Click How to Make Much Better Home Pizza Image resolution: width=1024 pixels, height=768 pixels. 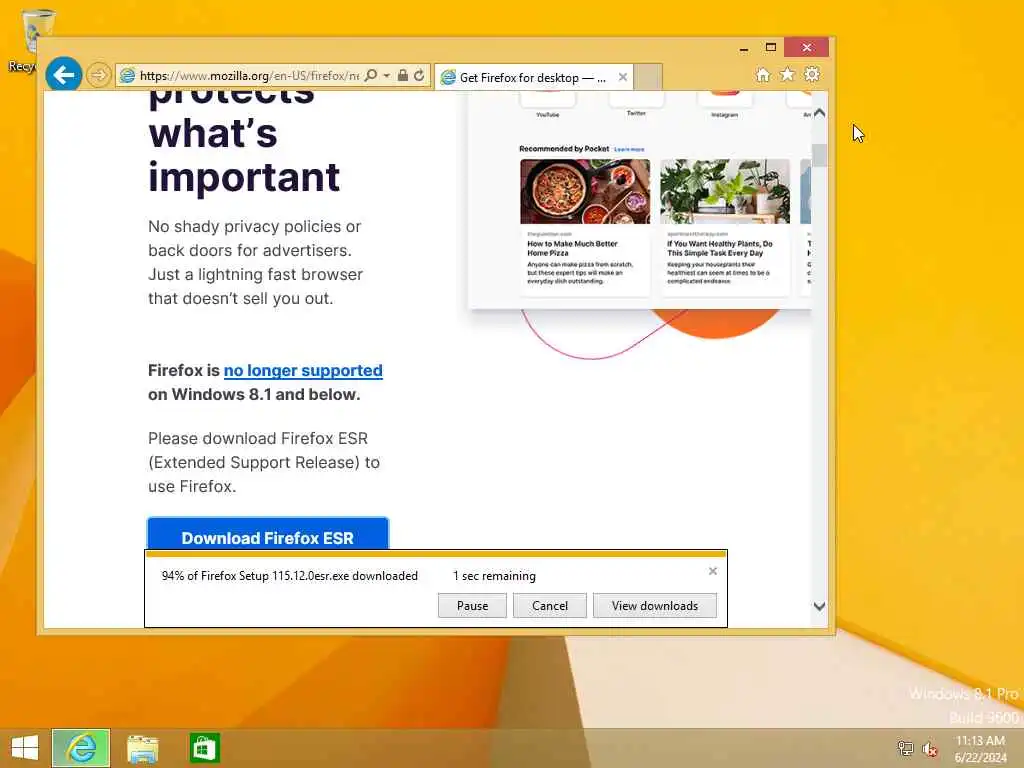pyautogui.click(x=572, y=248)
